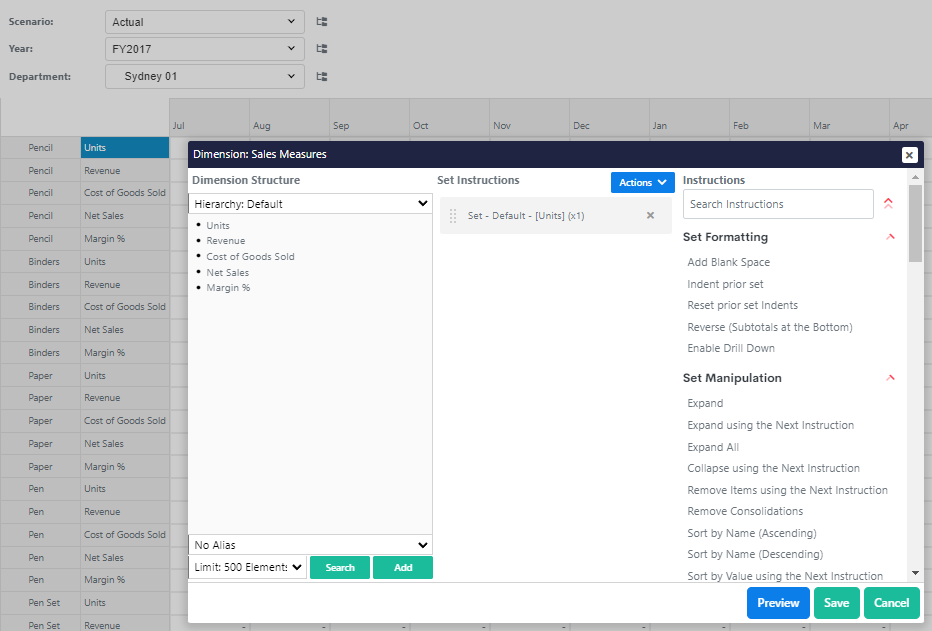Click the drag handle of the set instruction
This screenshot has width=932, height=631.
(x=453, y=215)
